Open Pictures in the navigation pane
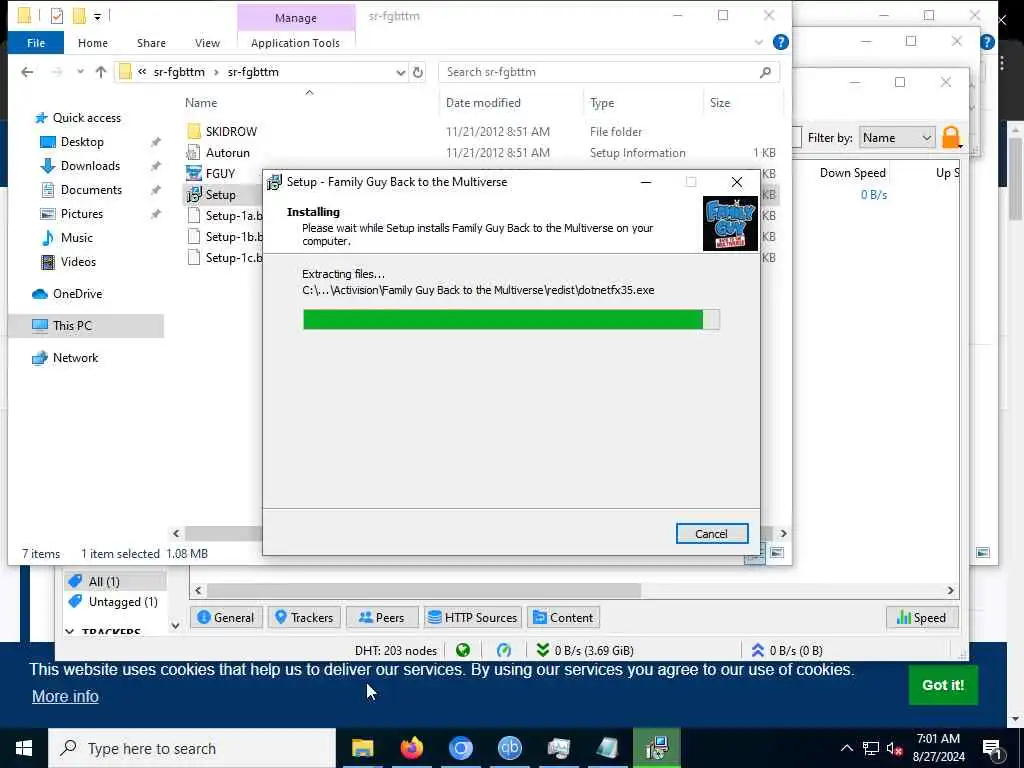Viewport: 1024px width, 768px height. pos(82,214)
